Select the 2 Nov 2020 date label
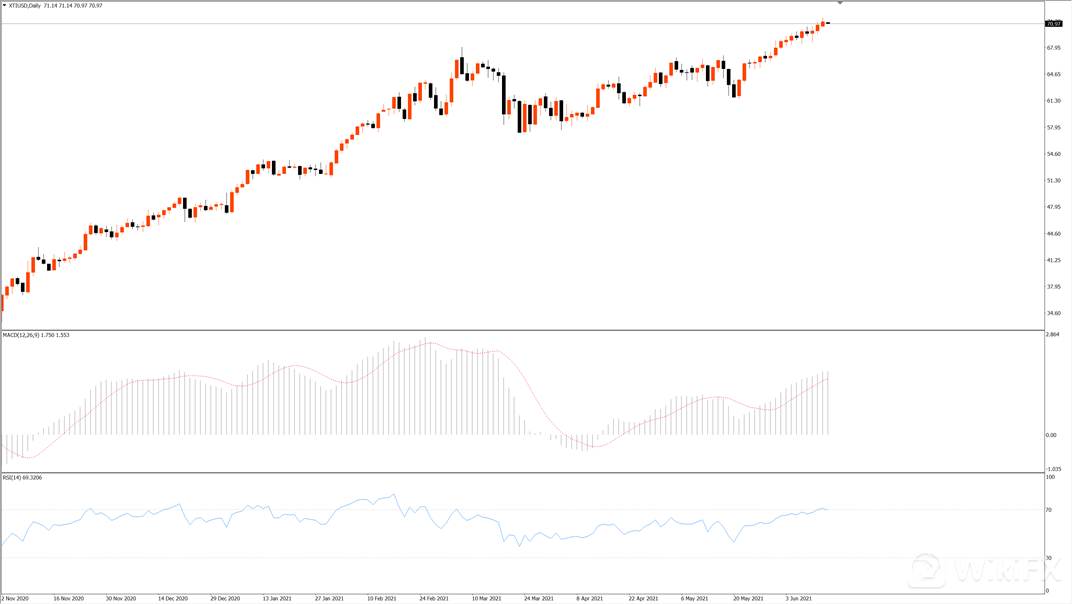Viewport: 1072px width, 604px height. 18,598
